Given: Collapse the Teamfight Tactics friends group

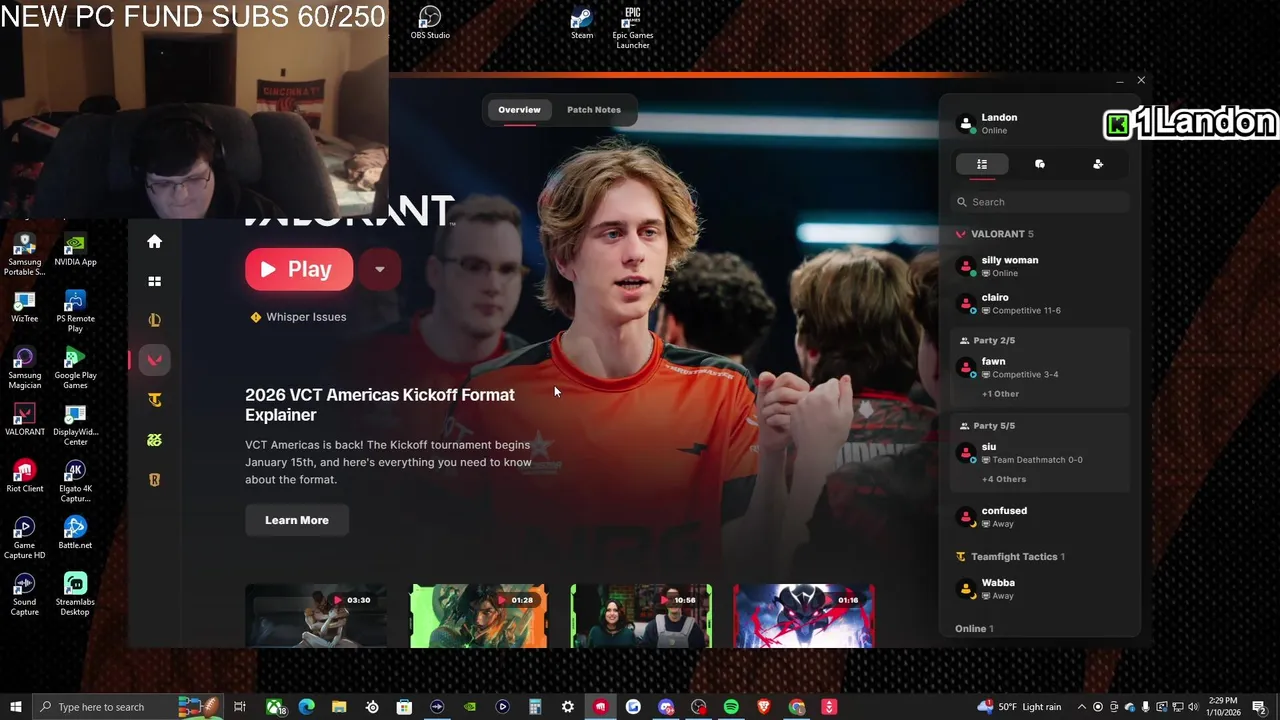Looking at the screenshot, I should (x=1010, y=557).
